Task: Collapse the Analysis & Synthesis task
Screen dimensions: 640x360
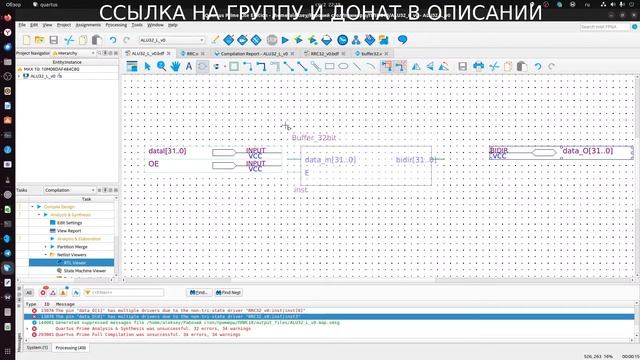Action: pos(40,215)
